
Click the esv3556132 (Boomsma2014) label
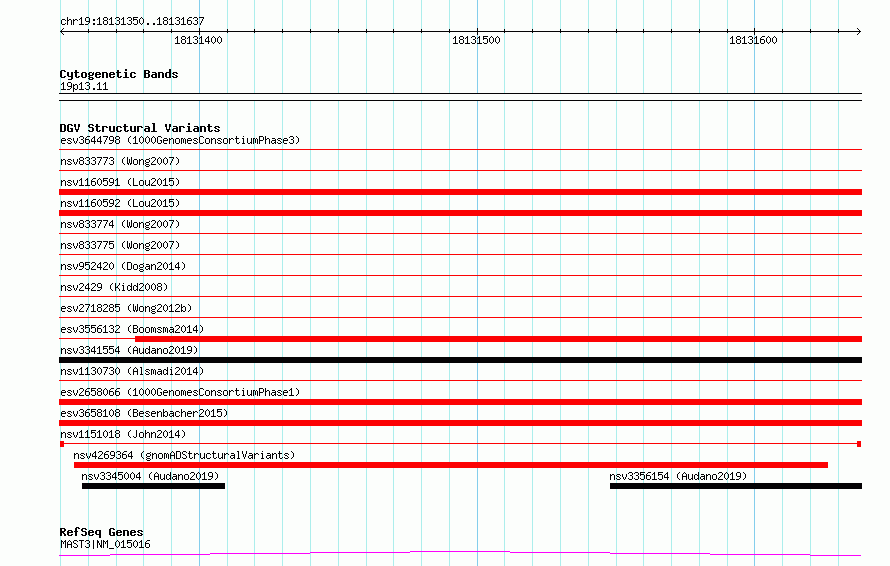132,329
